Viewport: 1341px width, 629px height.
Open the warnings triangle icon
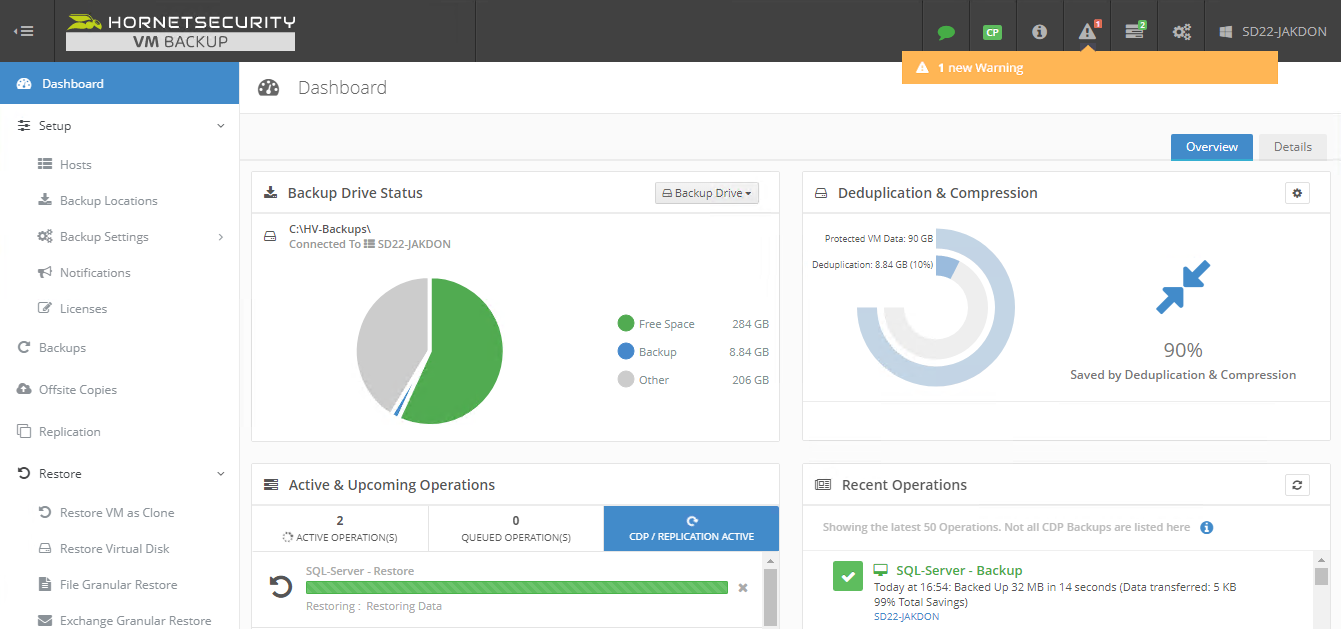pos(1088,31)
